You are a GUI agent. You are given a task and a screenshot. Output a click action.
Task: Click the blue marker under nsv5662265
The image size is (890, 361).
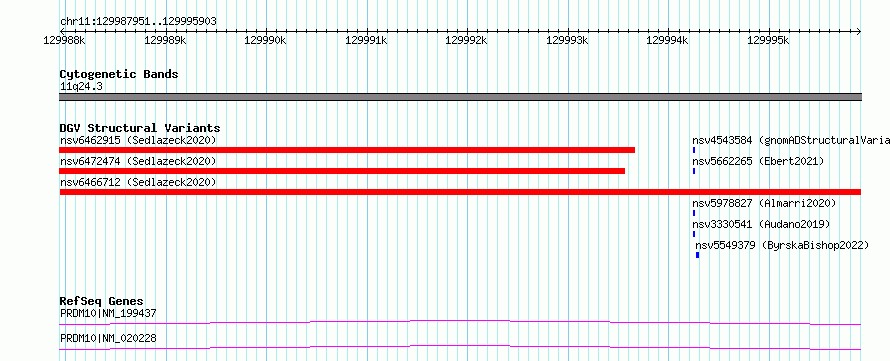pyautogui.click(x=694, y=171)
